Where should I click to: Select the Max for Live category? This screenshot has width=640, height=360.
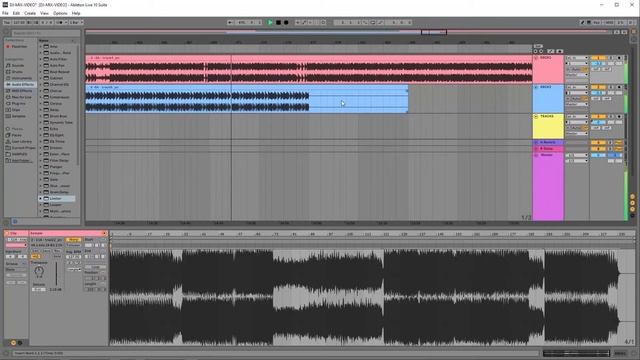pos(20,97)
